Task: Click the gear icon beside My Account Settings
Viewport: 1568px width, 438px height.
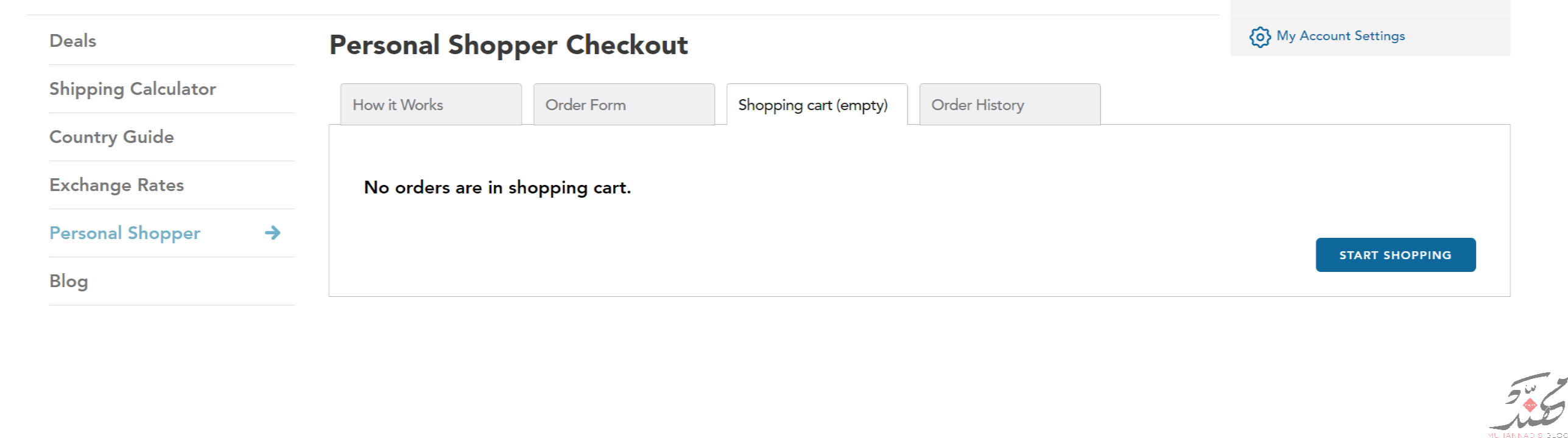Action: click(1260, 37)
